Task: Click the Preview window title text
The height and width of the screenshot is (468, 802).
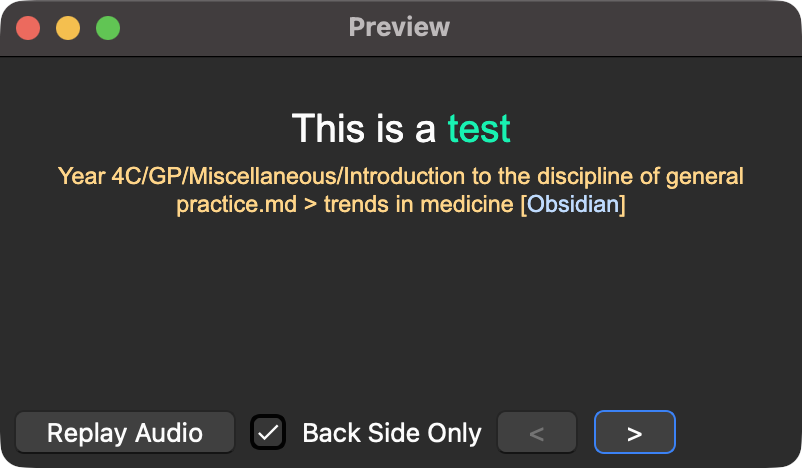Action: [x=399, y=27]
